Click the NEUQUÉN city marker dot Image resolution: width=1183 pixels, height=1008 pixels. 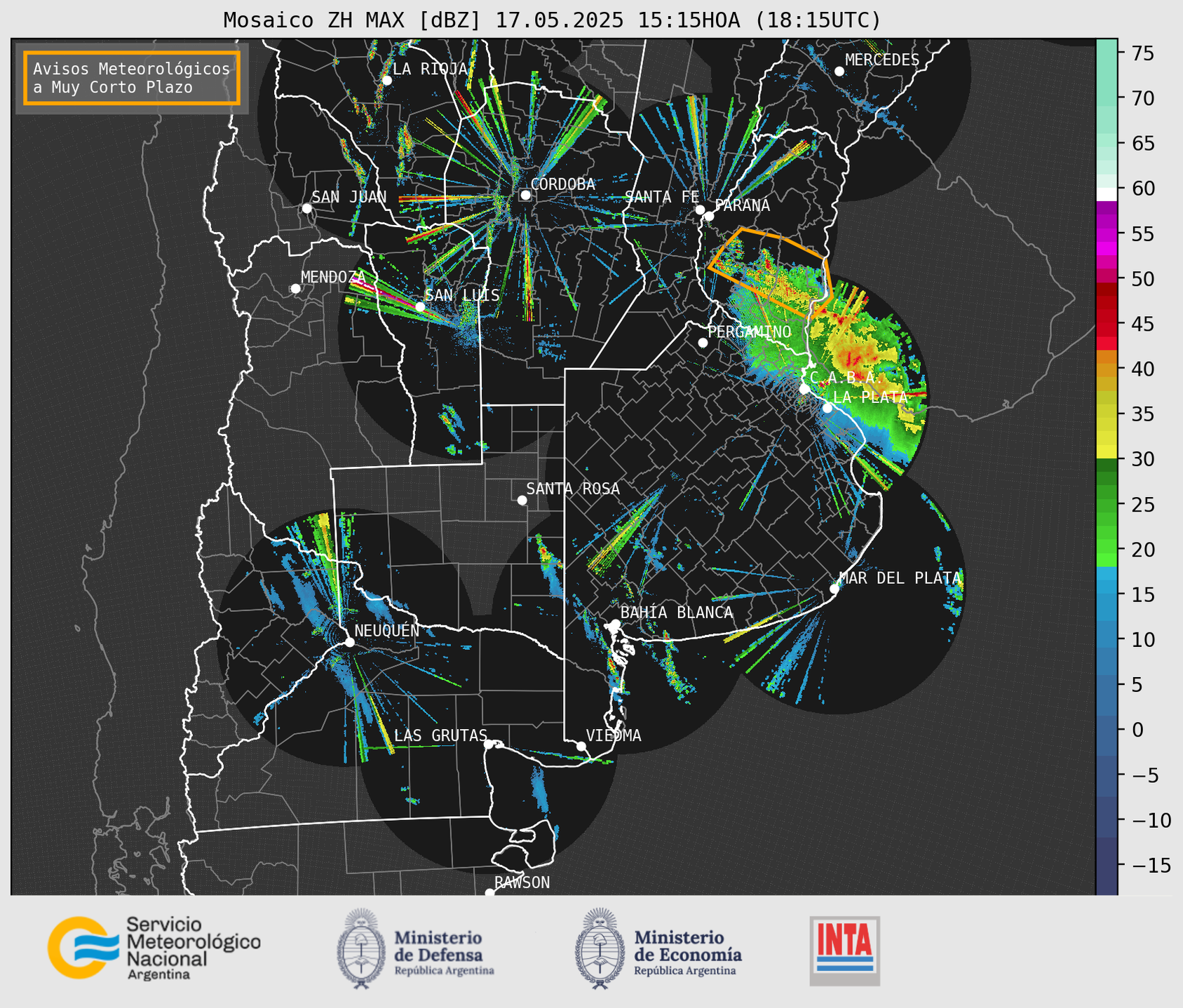tap(349, 642)
